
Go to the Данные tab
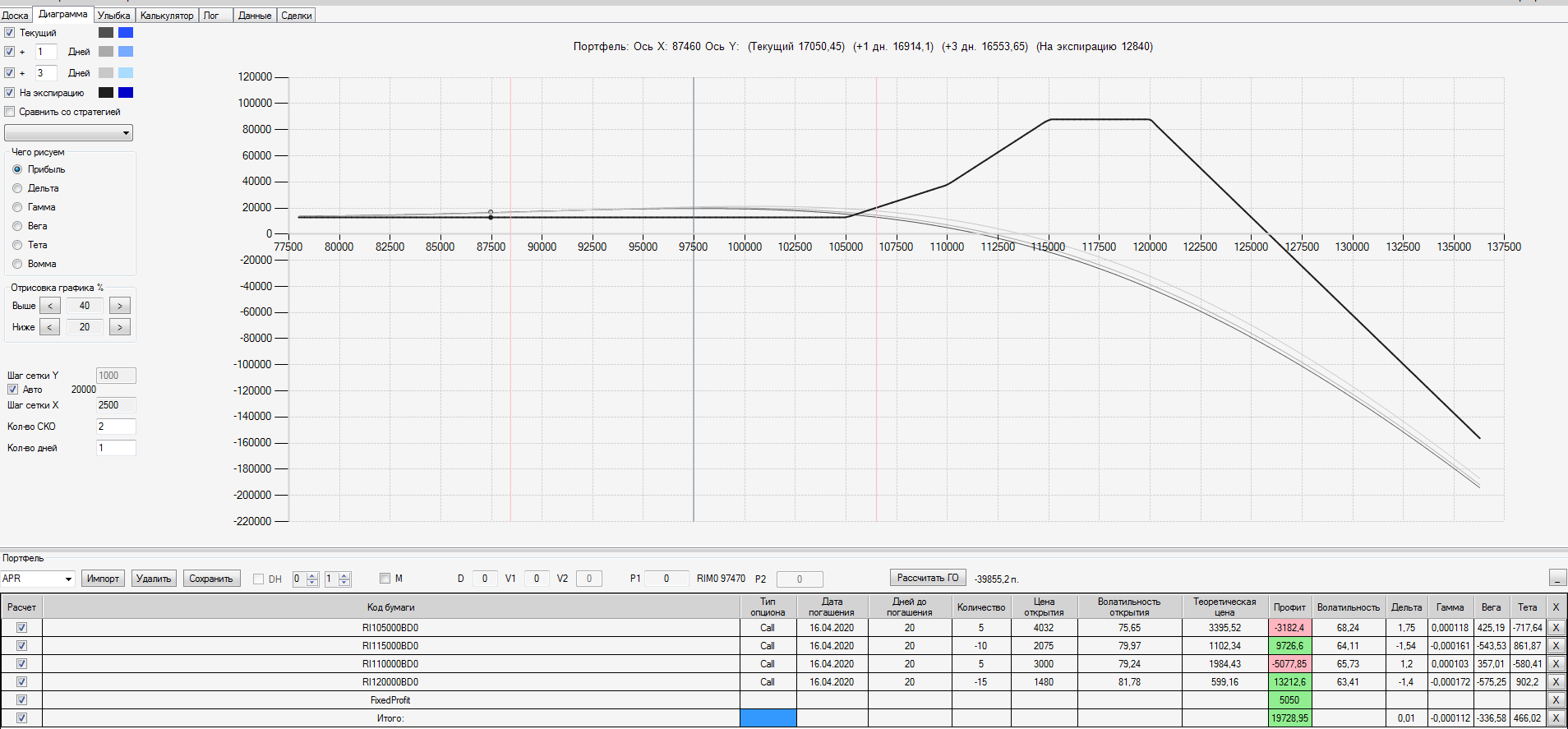255,16
